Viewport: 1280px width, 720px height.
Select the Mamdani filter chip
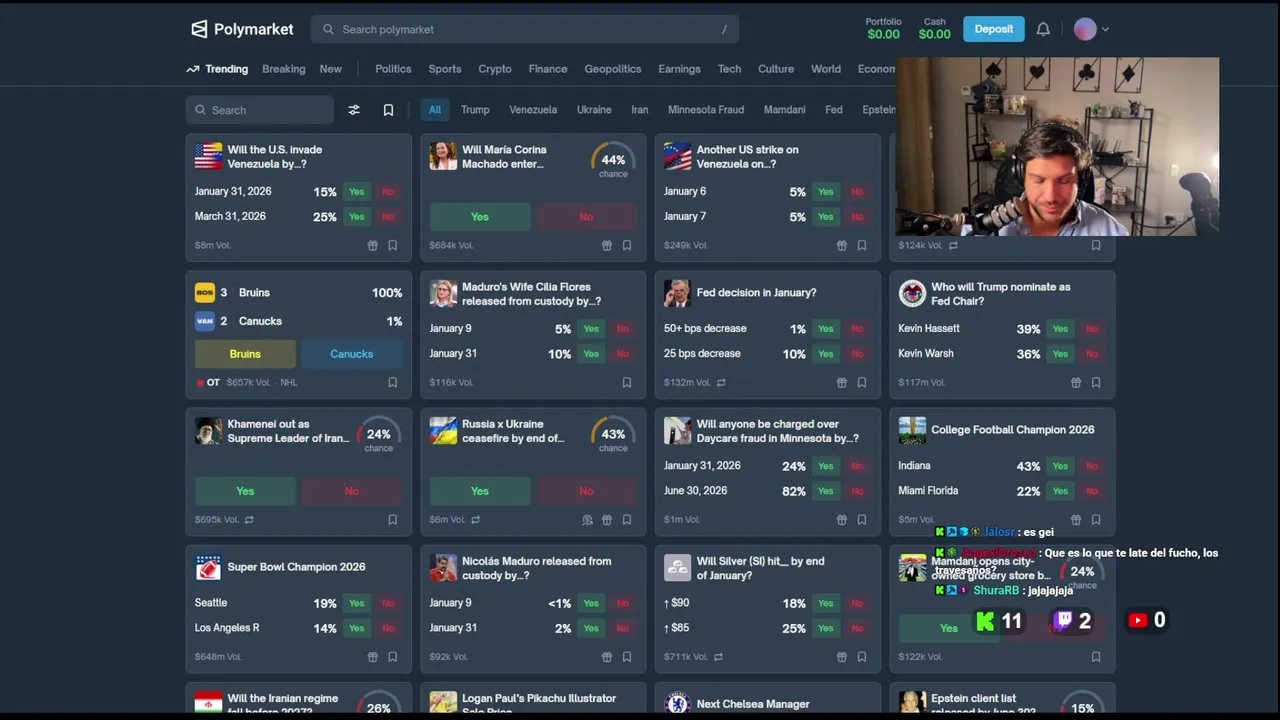[x=784, y=110]
